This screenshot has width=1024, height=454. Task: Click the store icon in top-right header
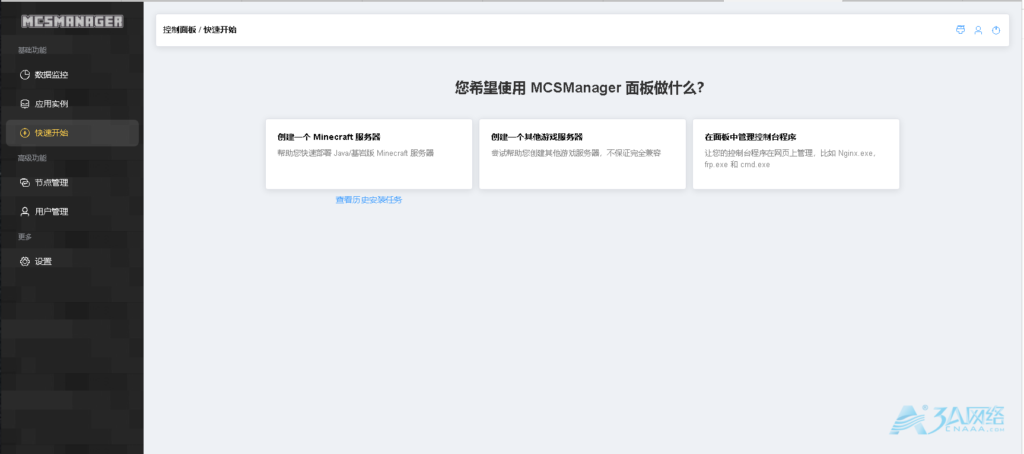(960, 30)
